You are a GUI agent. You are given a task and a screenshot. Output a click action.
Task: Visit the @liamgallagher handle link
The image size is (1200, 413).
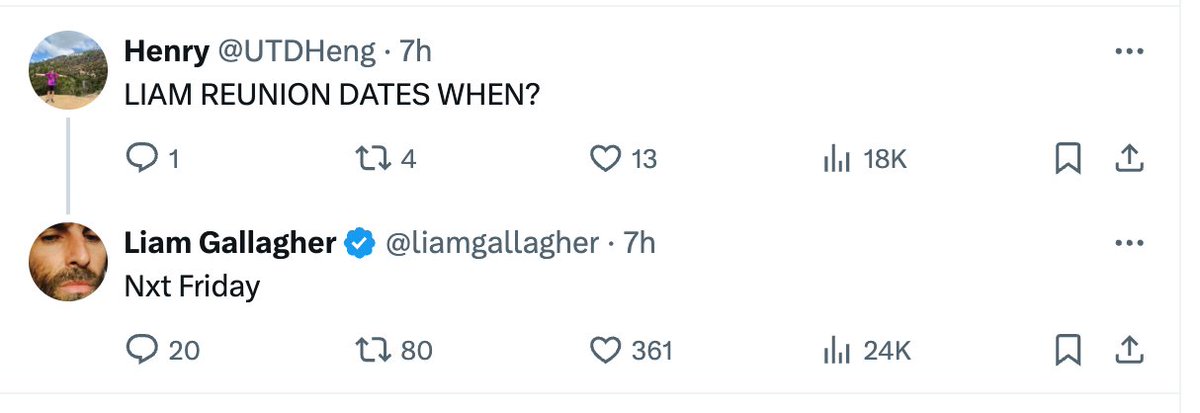492,243
